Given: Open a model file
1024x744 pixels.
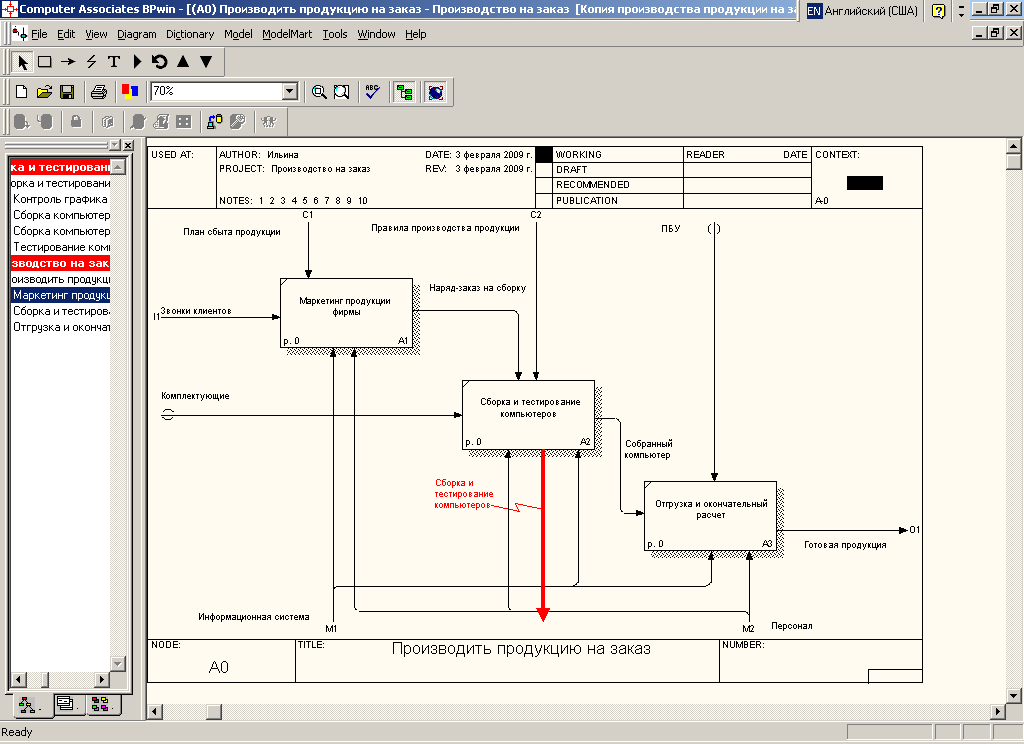Looking at the screenshot, I should [x=44, y=92].
